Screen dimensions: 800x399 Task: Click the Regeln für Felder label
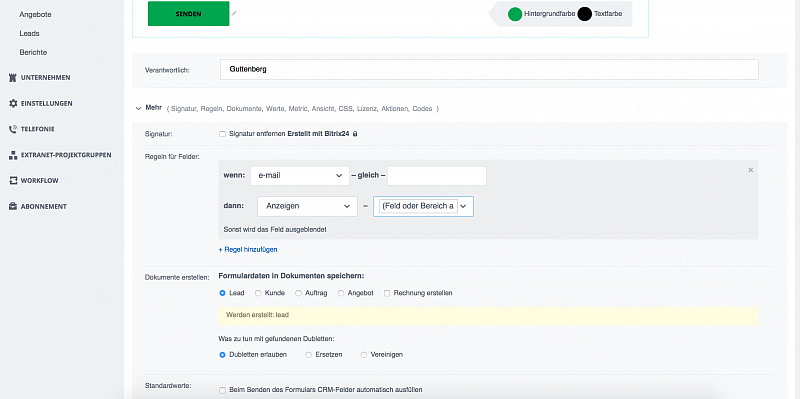(172, 156)
